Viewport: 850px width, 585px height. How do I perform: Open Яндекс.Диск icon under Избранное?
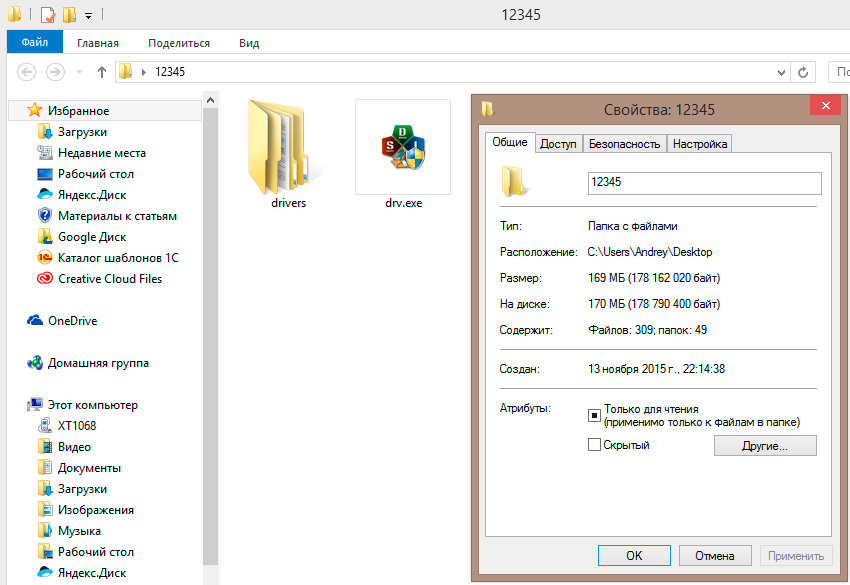point(44,195)
